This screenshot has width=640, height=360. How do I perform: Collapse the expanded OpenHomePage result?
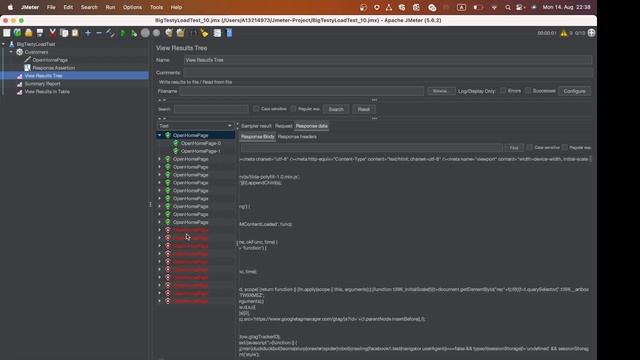160,135
